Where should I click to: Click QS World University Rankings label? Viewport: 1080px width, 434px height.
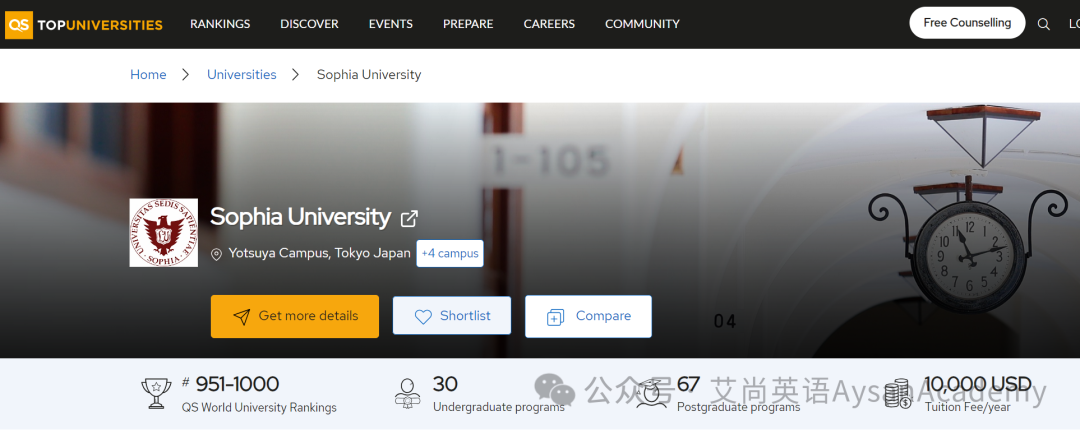click(259, 408)
